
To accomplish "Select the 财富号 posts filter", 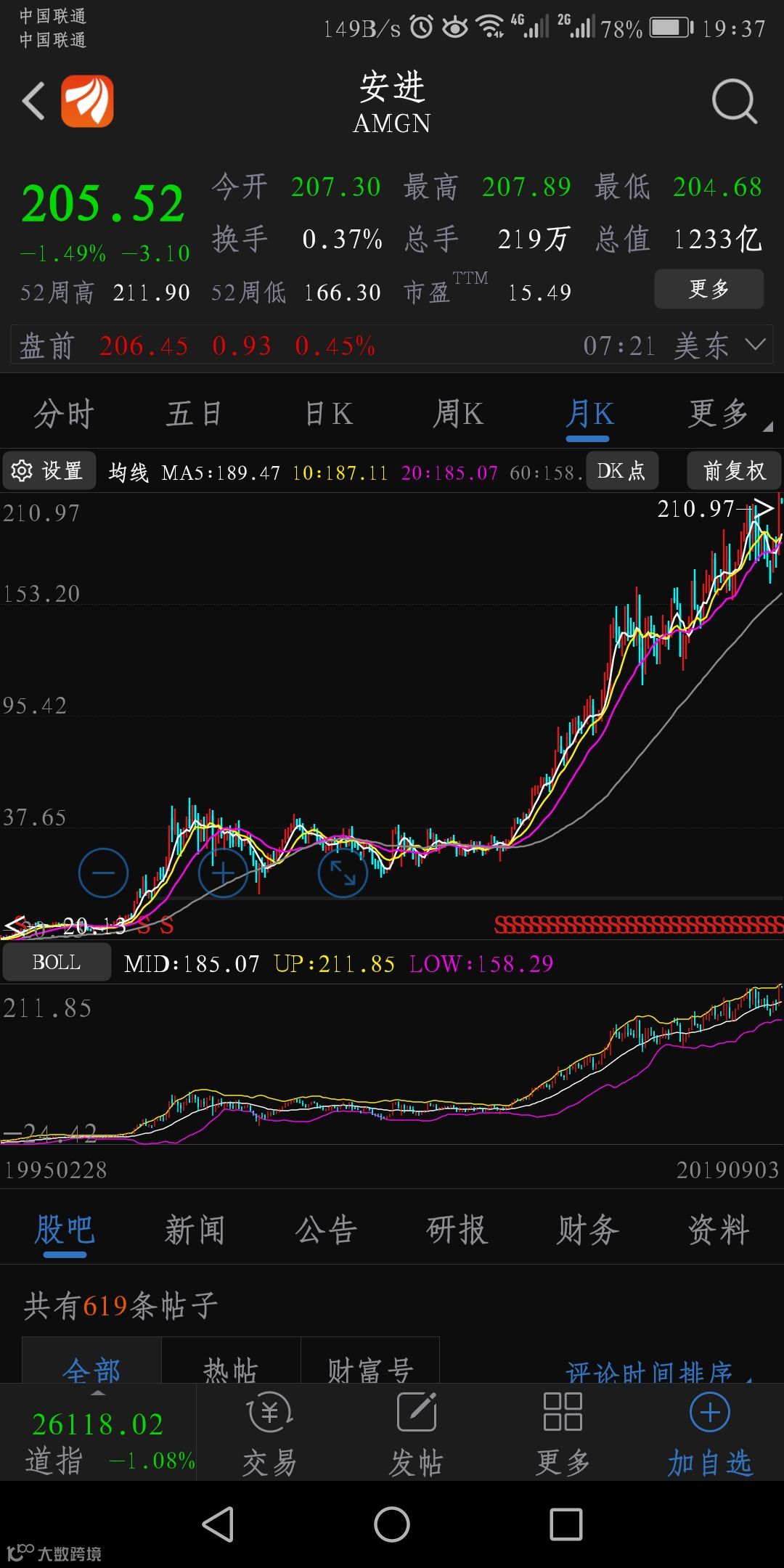I will click(370, 1360).
